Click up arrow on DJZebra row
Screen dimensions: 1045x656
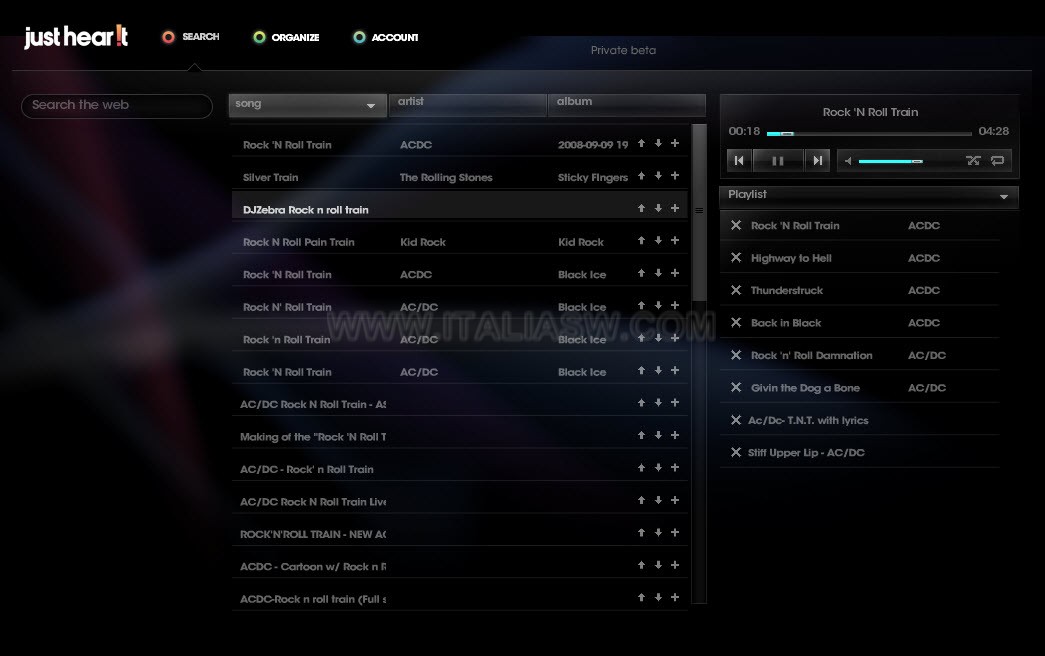click(641, 208)
